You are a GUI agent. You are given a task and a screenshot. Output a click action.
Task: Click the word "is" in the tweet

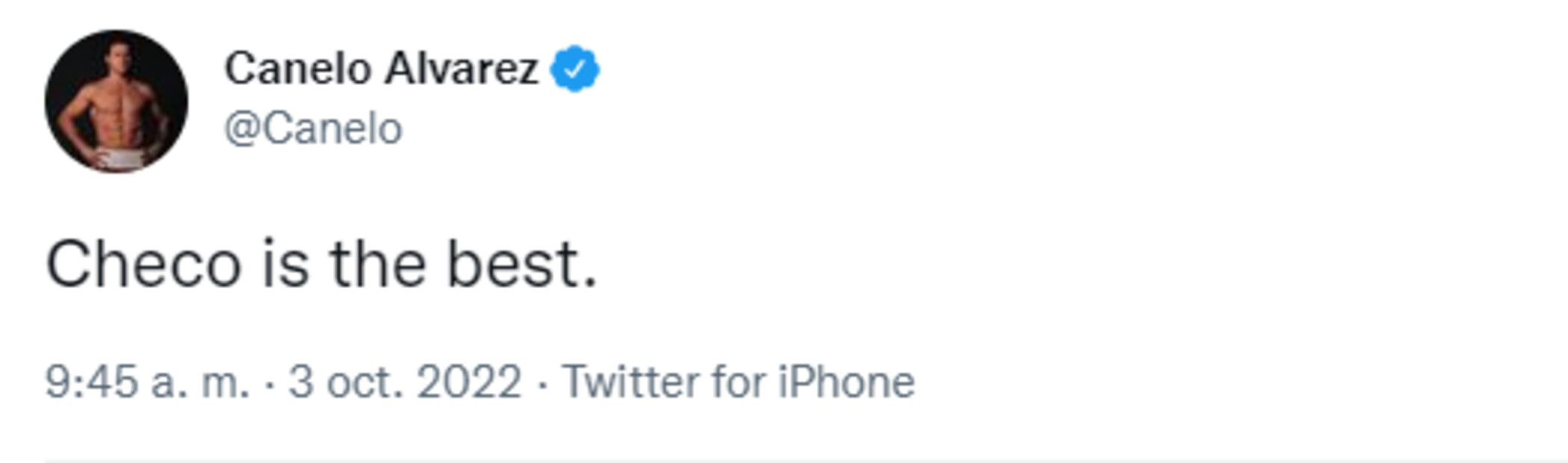tap(284, 264)
